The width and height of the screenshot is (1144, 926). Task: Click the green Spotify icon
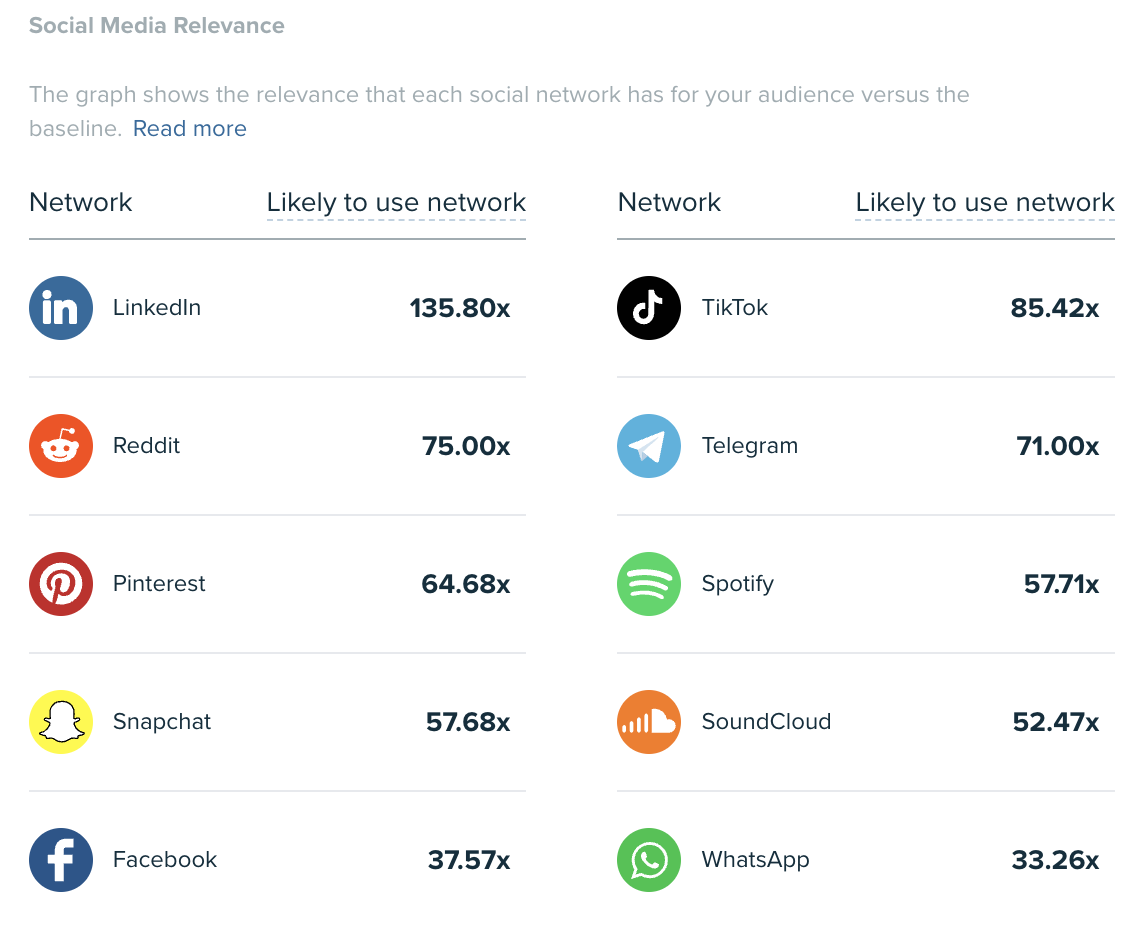649,584
